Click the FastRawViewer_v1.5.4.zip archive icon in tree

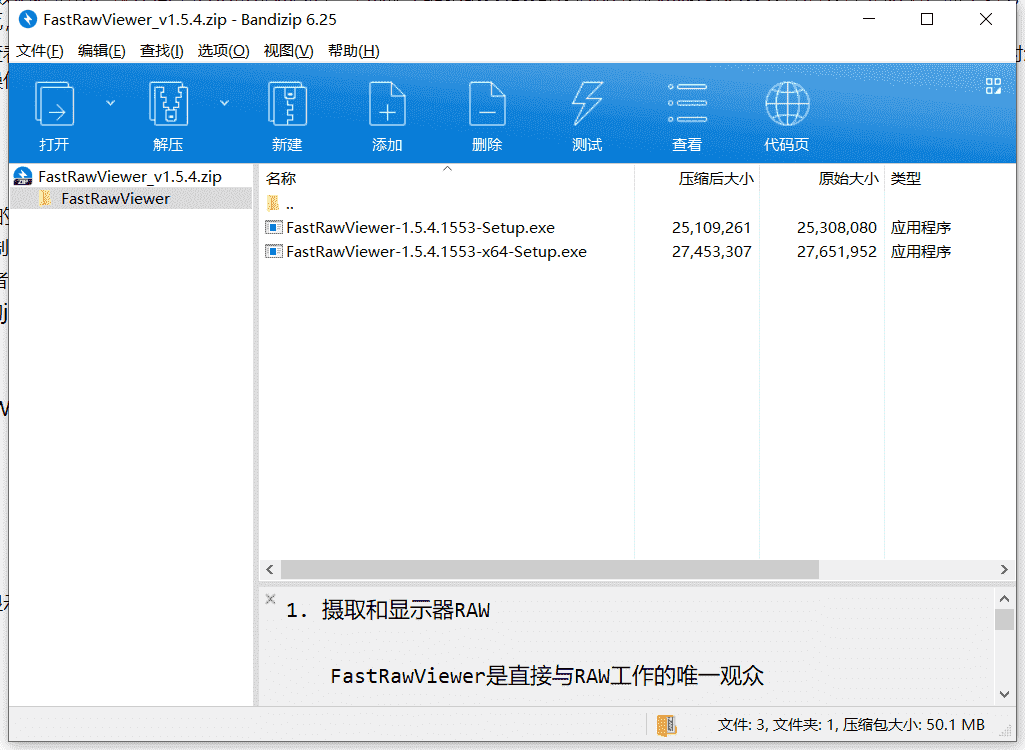pos(23,177)
